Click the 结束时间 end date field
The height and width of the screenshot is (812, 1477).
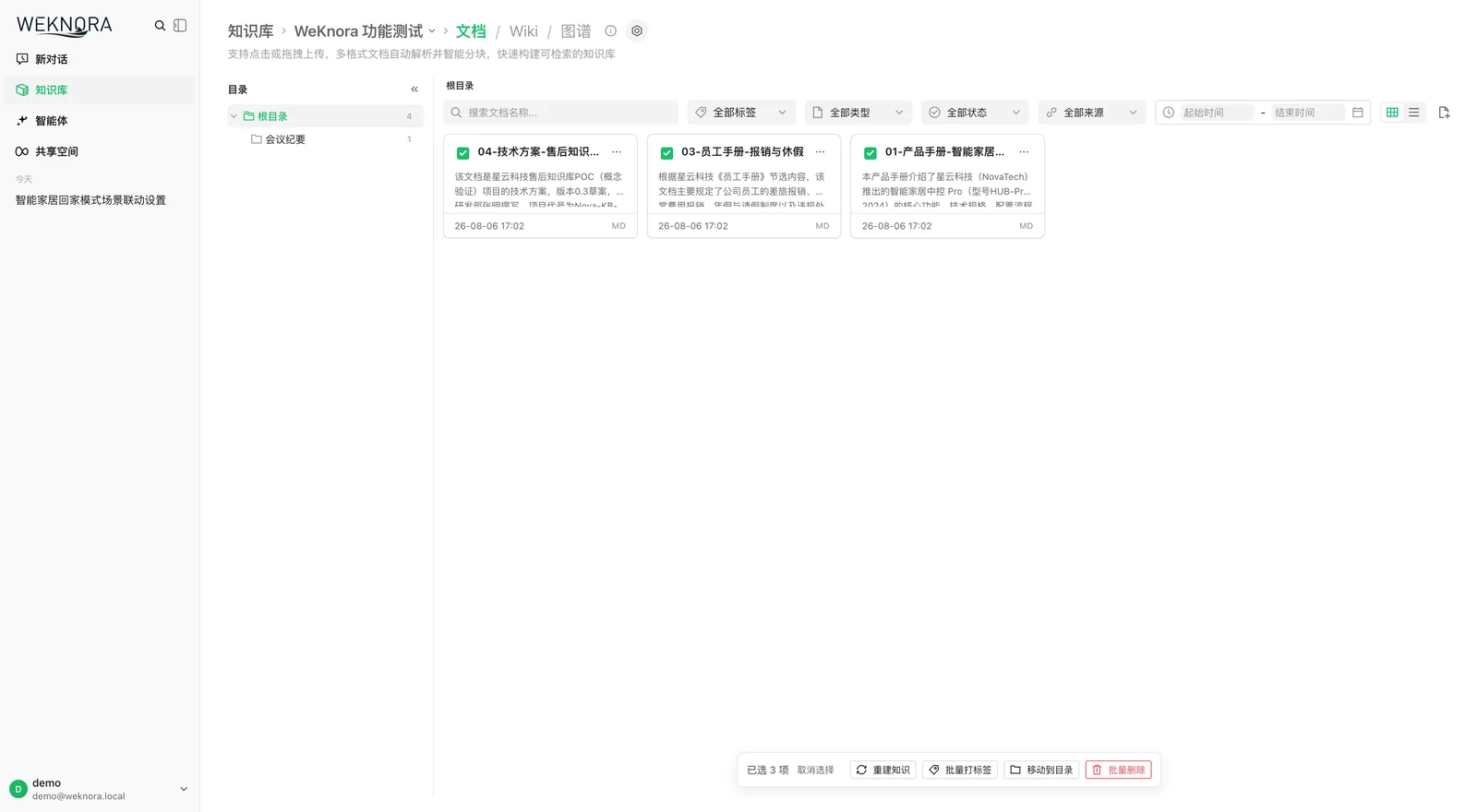pos(1308,113)
